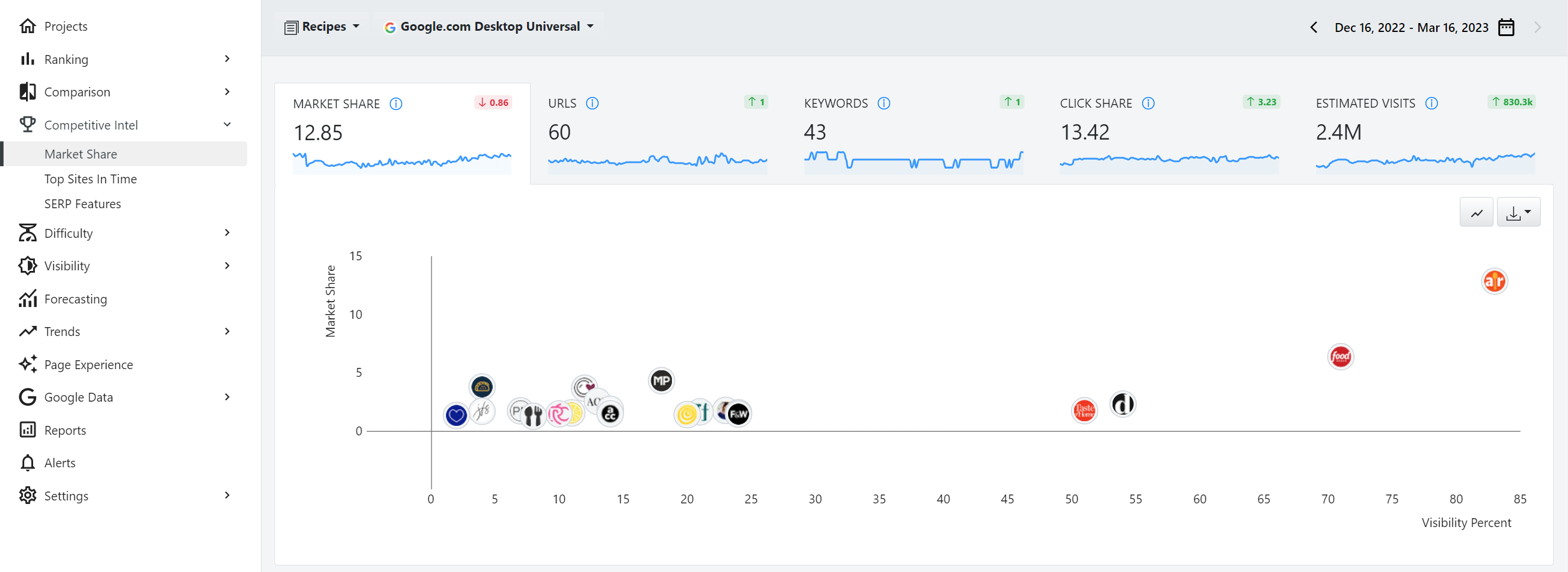Click the MP logo chart bubble
Image resolution: width=1568 pixels, height=572 pixels.
pos(661,381)
